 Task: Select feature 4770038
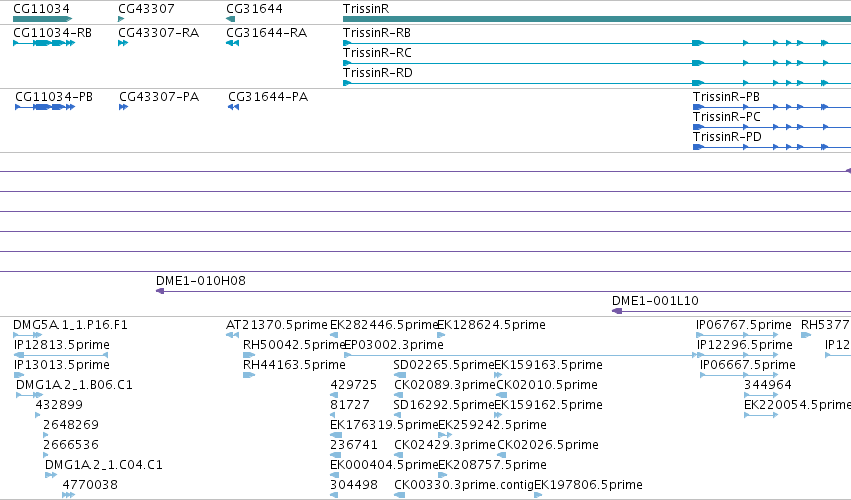tap(90, 485)
